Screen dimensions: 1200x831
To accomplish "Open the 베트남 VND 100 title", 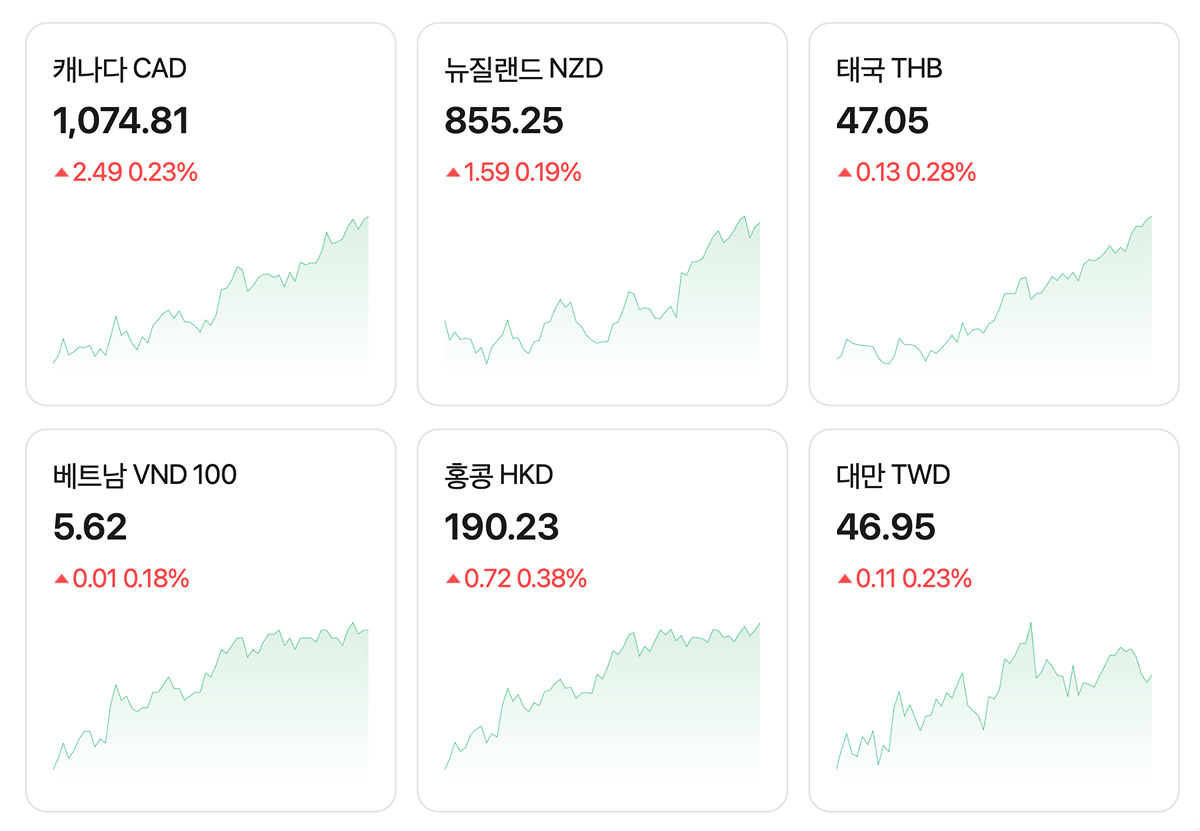I will click(x=144, y=475).
